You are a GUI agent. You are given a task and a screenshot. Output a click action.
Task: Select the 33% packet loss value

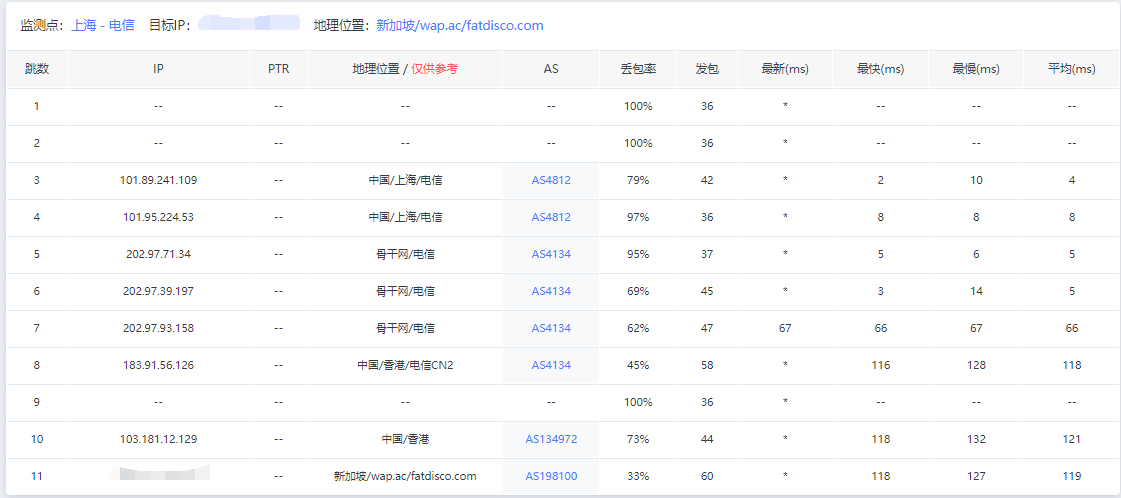pyautogui.click(x=638, y=476)
